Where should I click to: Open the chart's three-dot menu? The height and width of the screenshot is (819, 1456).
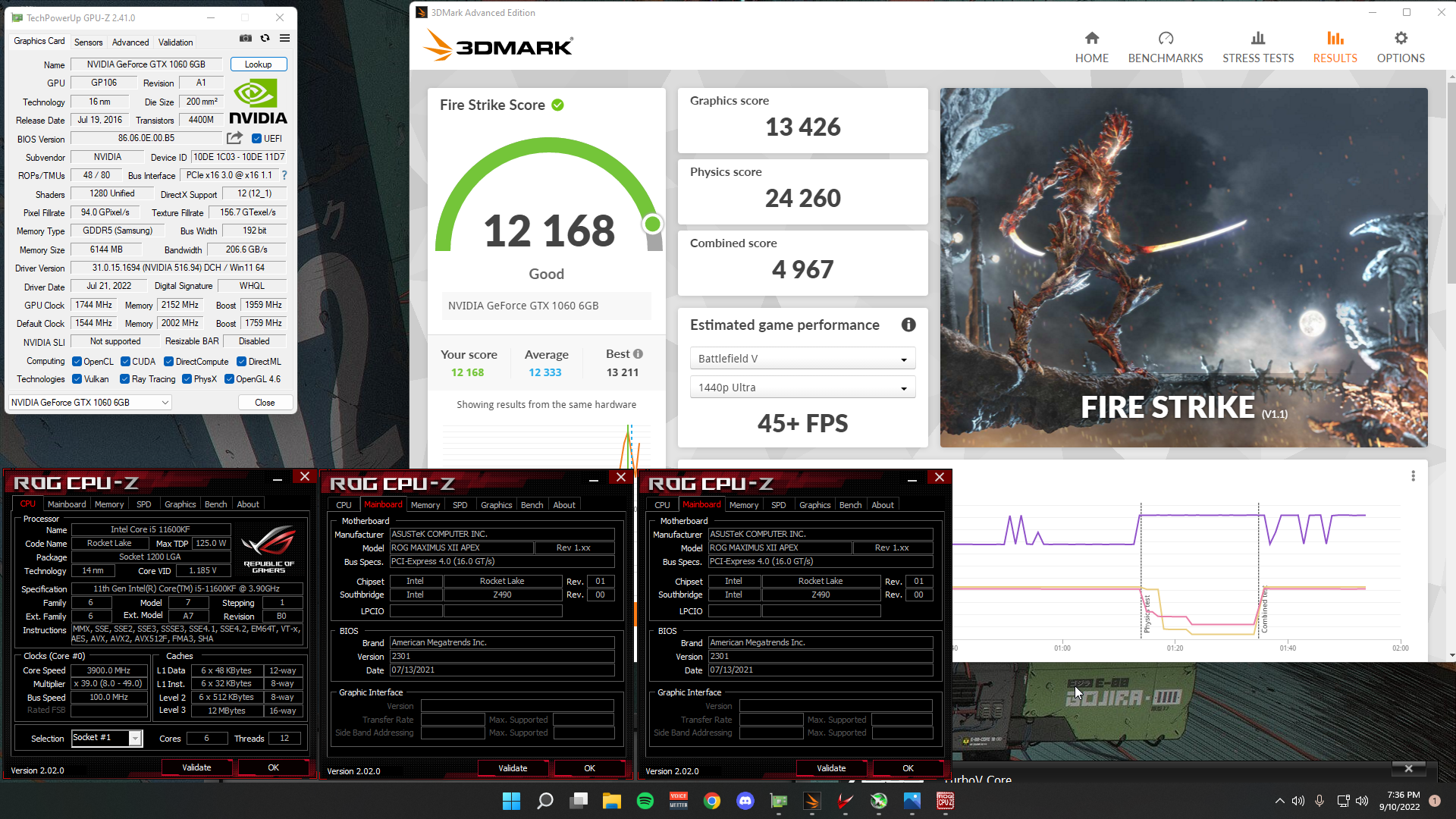1413,476
